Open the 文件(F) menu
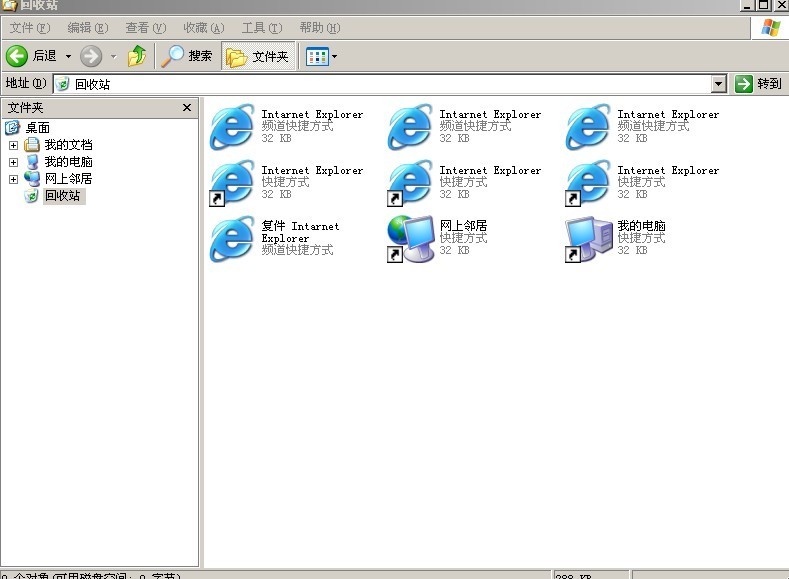789x579 pixels. [x=28, y=28]
